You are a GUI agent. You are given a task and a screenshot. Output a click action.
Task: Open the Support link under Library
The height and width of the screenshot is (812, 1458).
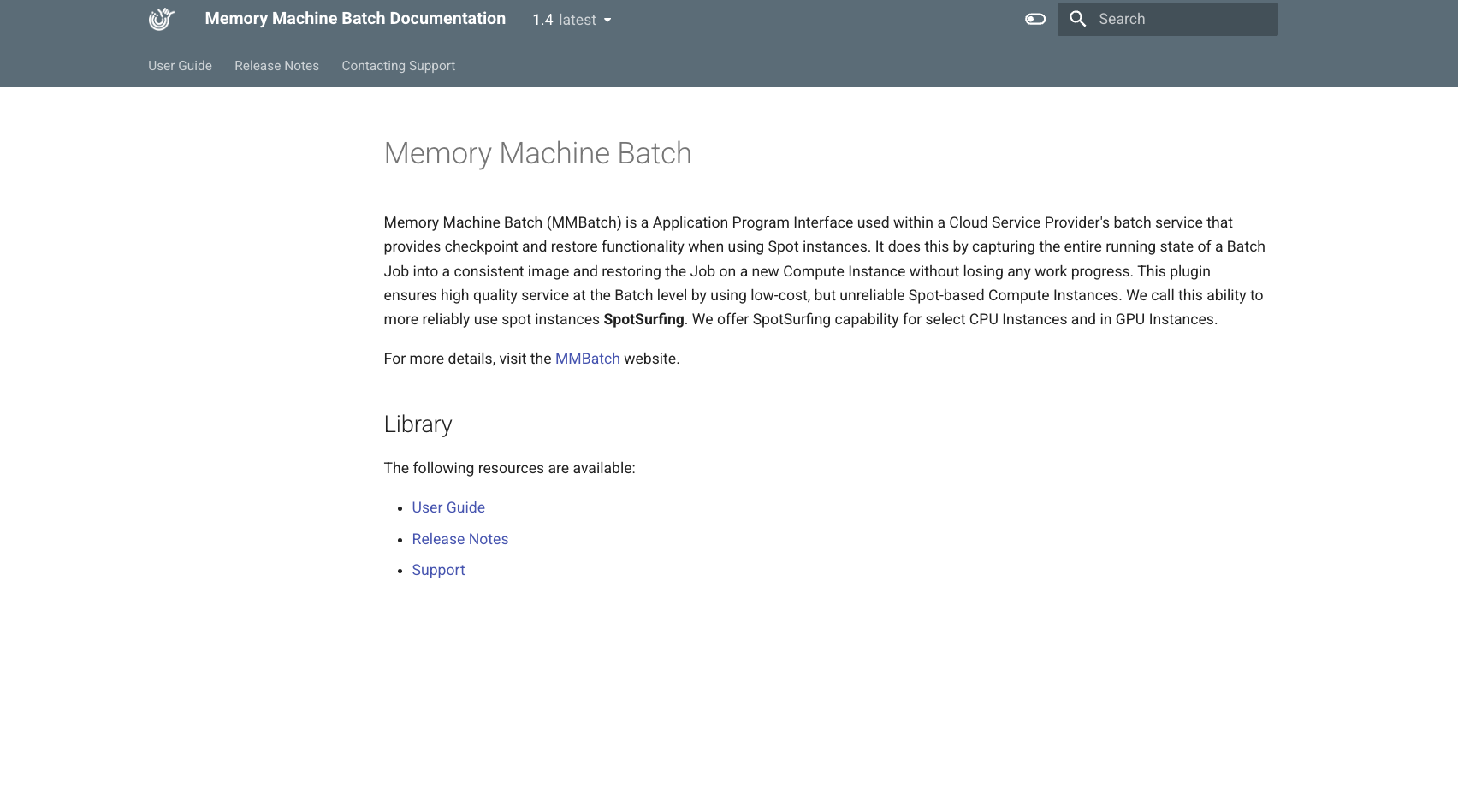(x=438, y=569)
